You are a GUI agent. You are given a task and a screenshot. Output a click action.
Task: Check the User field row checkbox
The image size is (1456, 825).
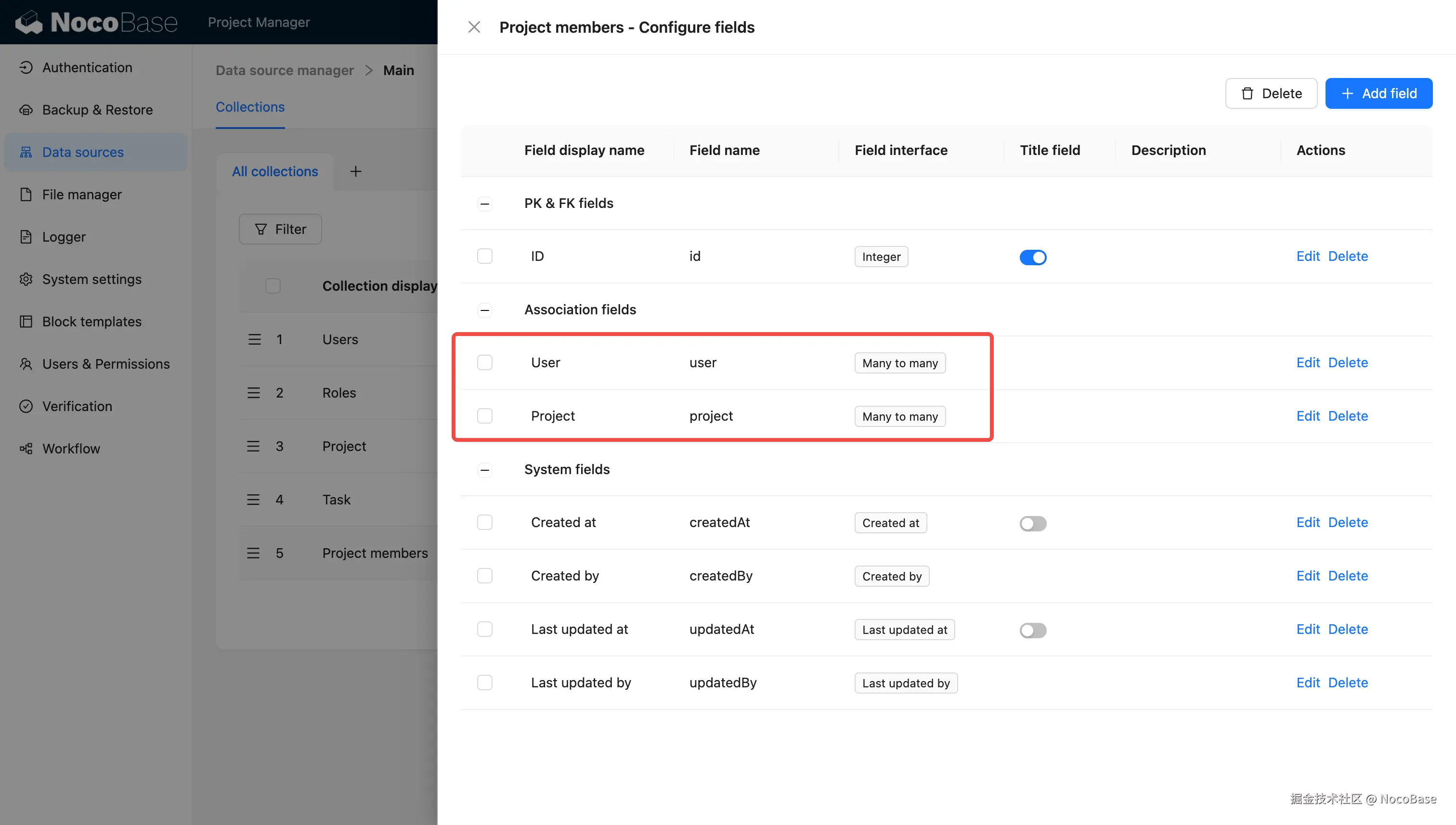(484, 362)
